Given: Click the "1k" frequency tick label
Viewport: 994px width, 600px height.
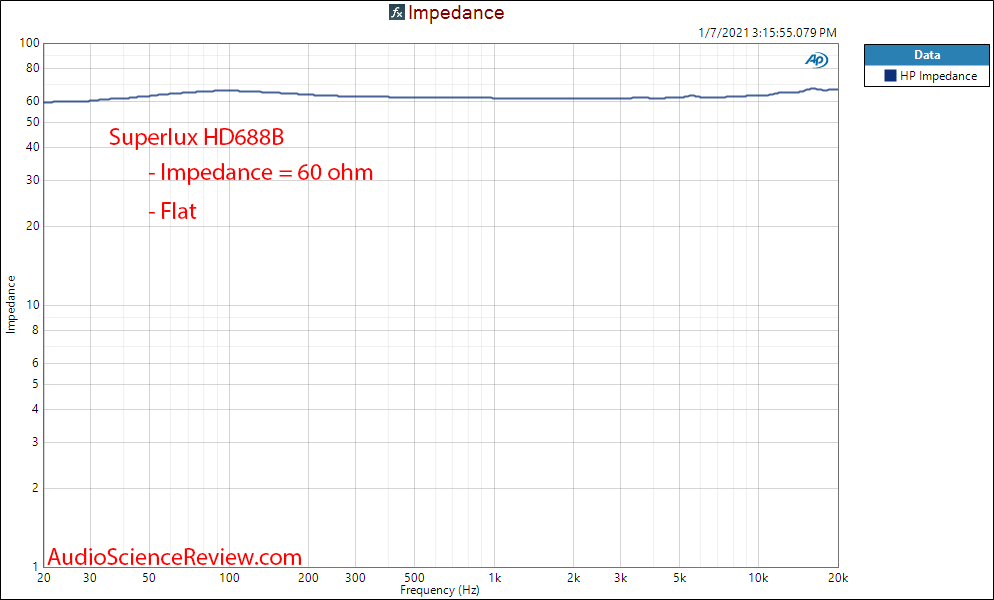Looking at the screenshot, I should pos(494,578).
